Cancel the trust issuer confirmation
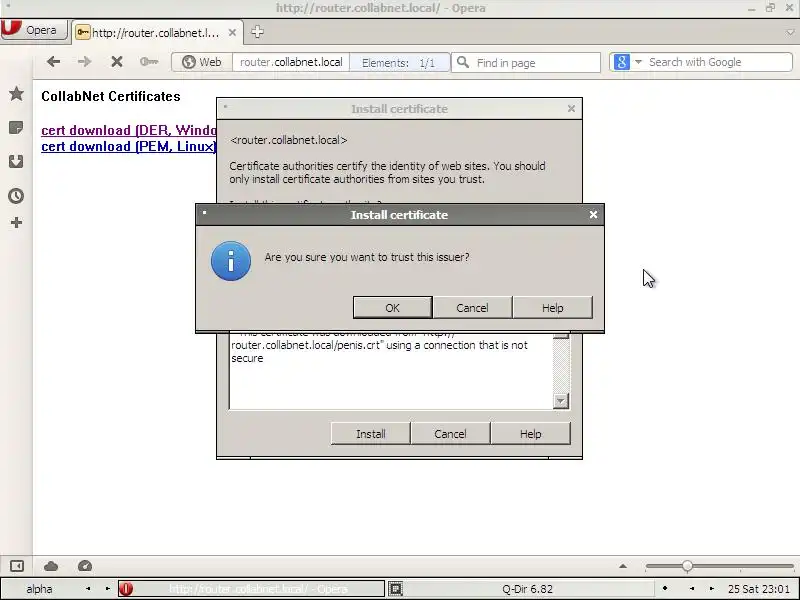Image resolution: width=800 pixels, height=600 pixels. 472,308
